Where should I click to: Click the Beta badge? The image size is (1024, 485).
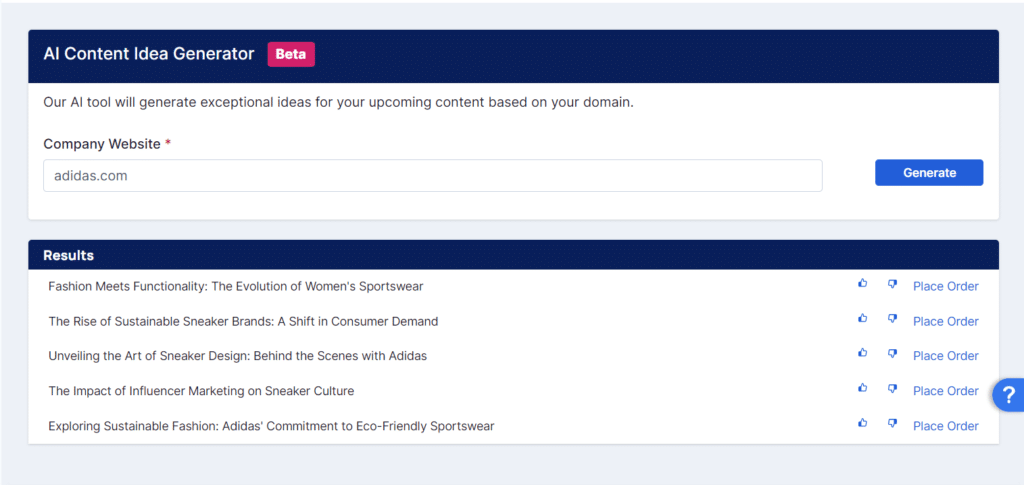pyautogui.click(x=290, y=54)
